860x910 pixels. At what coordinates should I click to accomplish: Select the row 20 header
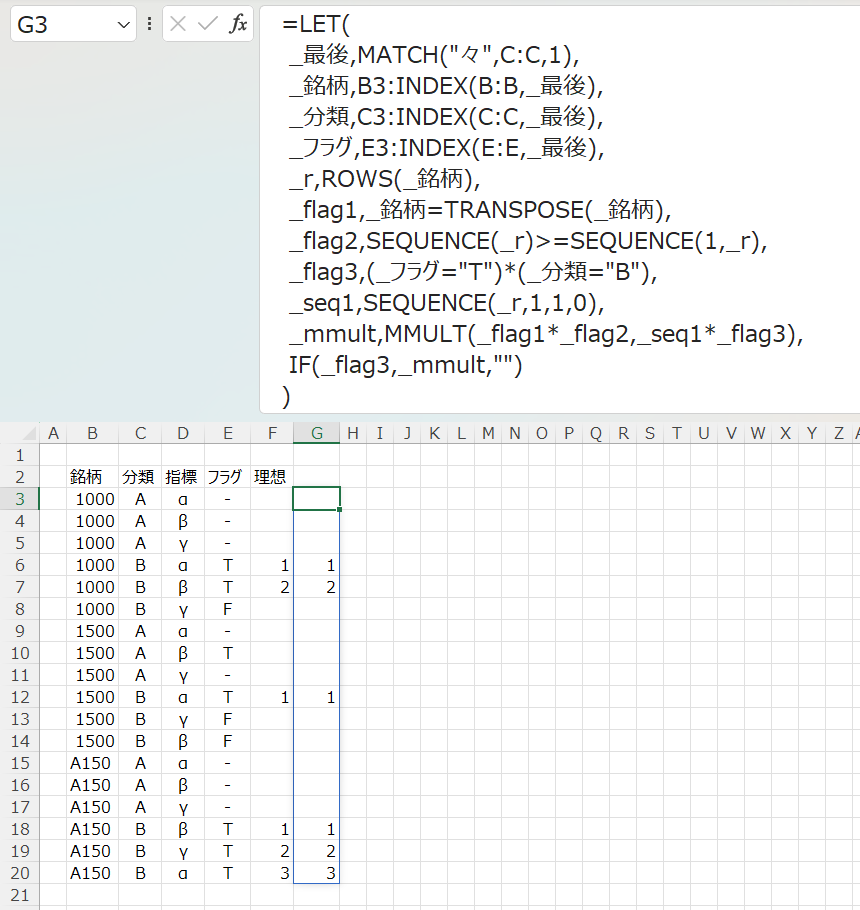[x=21, y=872]
